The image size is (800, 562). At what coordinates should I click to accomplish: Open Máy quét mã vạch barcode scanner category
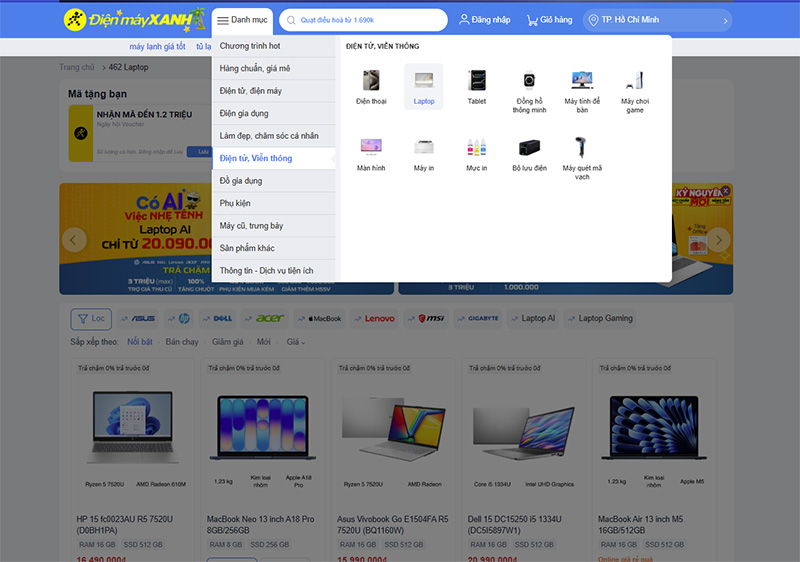click(582, 158)
